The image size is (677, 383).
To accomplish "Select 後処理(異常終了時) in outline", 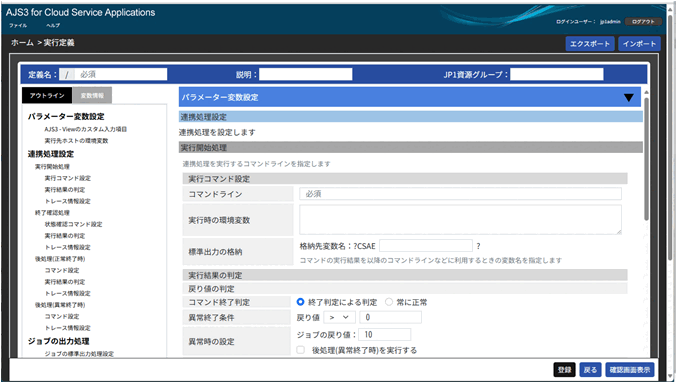I will pyautogui.click(x=60, y=305).
